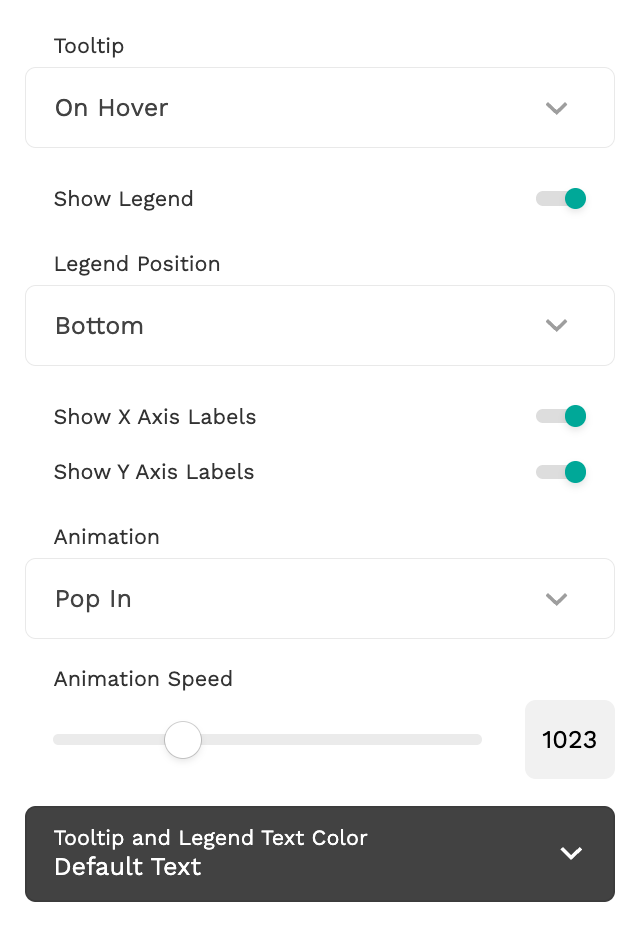Click the Show Y Axis Labels text
The image size is (644, 946).
pyautogui.click(x=154, y=472)
